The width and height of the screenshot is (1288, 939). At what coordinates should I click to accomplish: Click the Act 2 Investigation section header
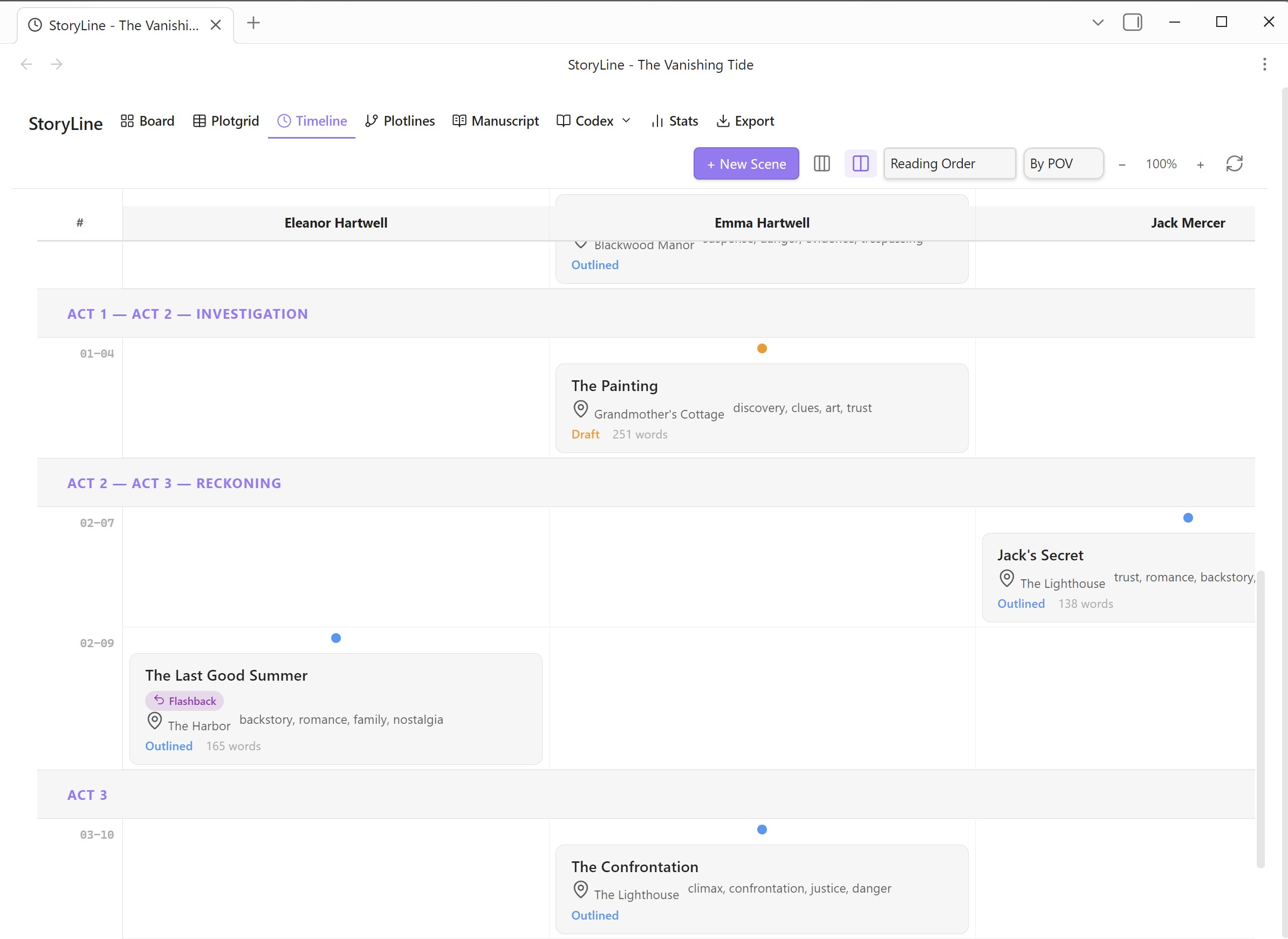tap(646, 313)
